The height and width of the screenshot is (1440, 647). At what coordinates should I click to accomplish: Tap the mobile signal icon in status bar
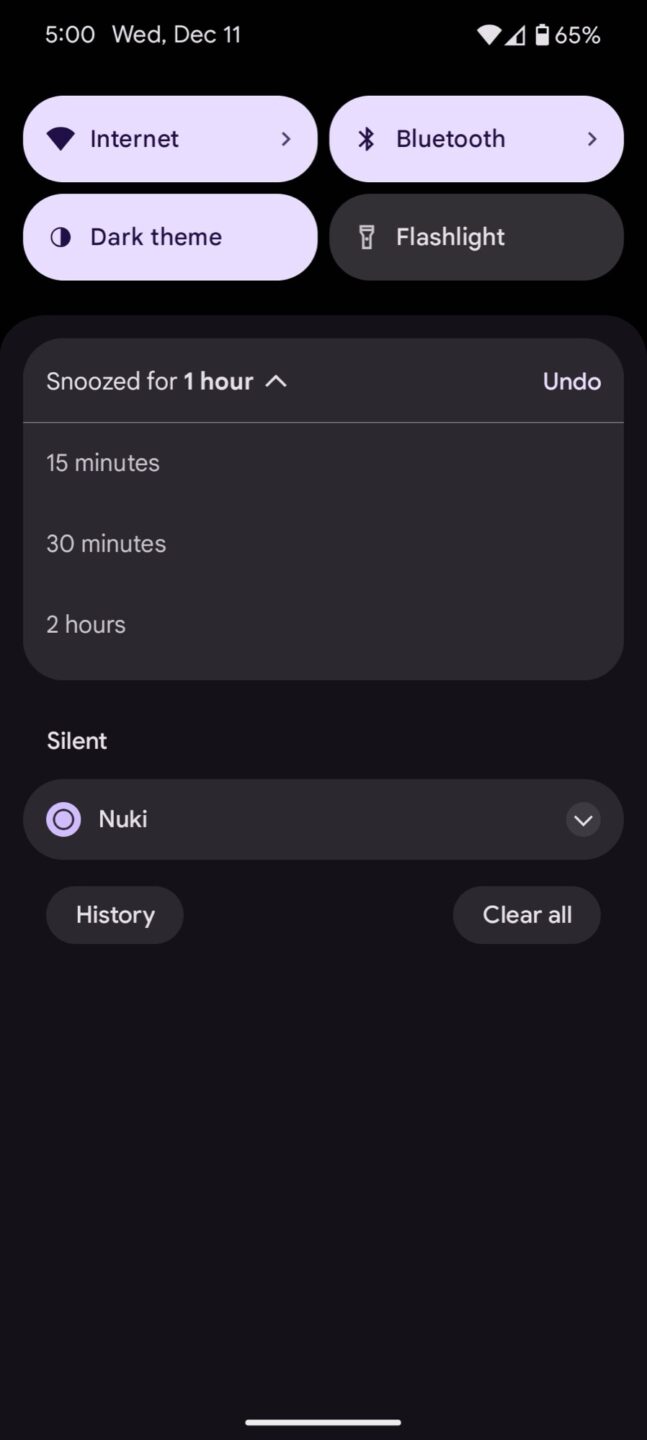click(515, 36)
